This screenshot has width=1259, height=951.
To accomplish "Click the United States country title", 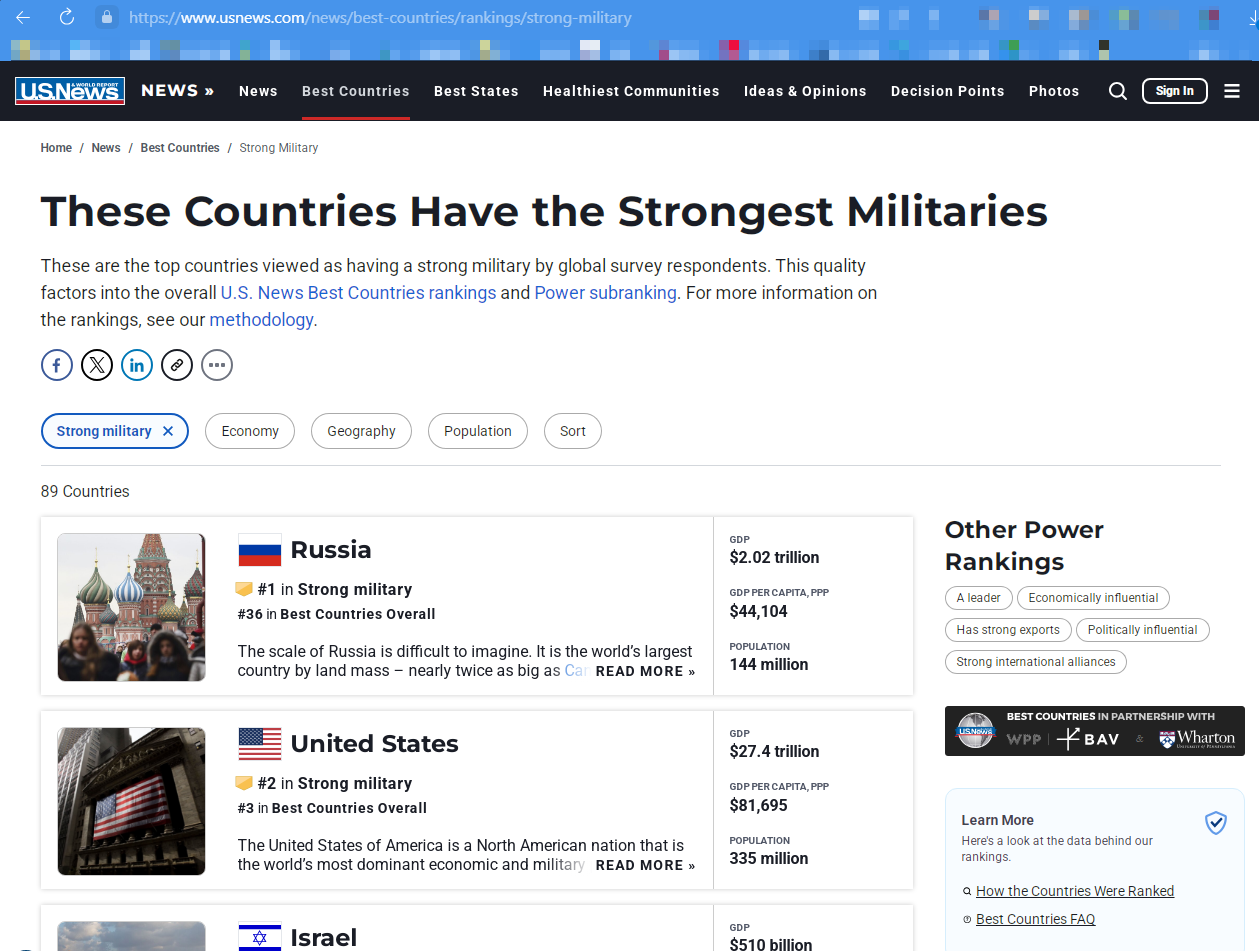I will click(x=375, y=744).
